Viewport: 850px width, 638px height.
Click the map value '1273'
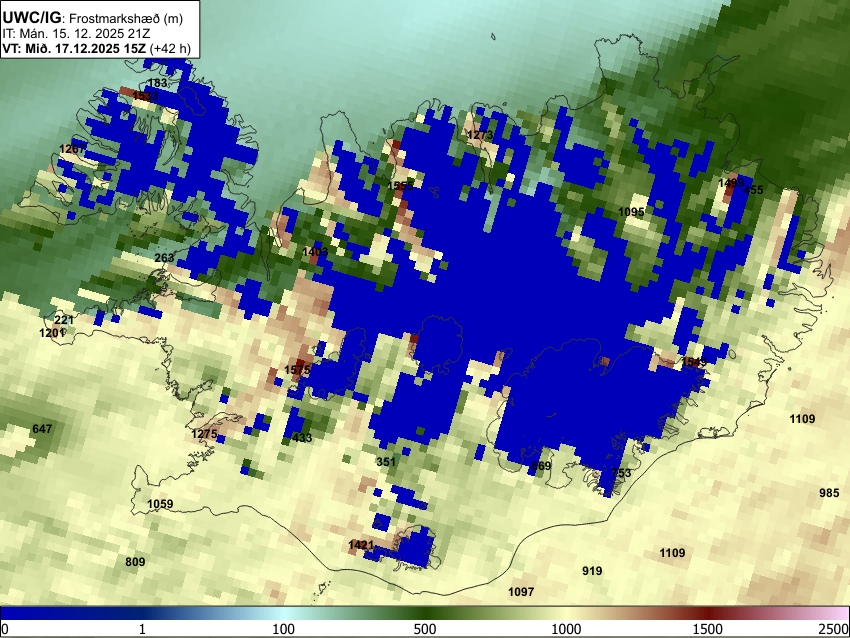tap(480, 134)
